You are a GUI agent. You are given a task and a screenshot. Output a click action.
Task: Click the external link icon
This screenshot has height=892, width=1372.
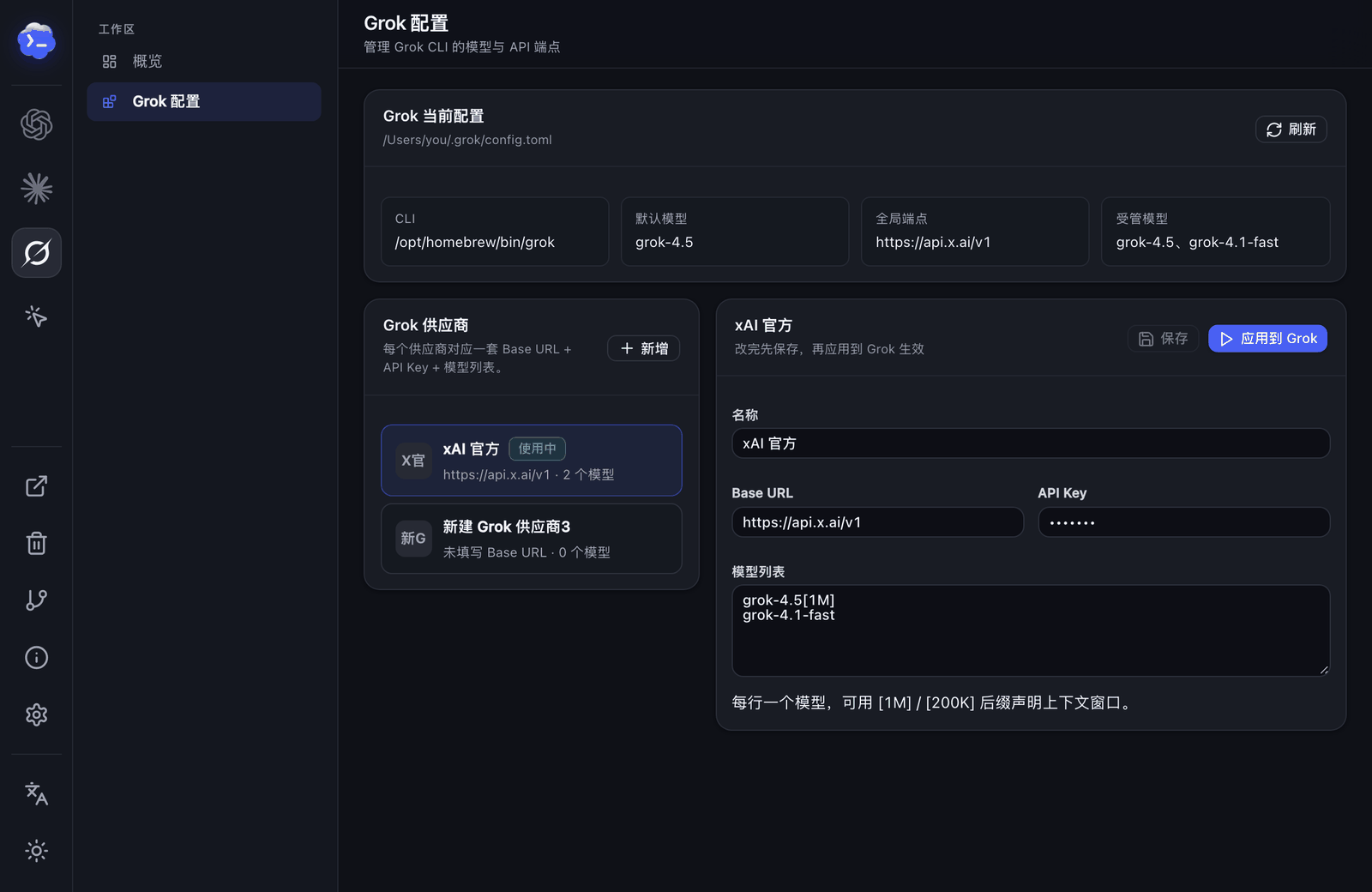click(36, 486)
